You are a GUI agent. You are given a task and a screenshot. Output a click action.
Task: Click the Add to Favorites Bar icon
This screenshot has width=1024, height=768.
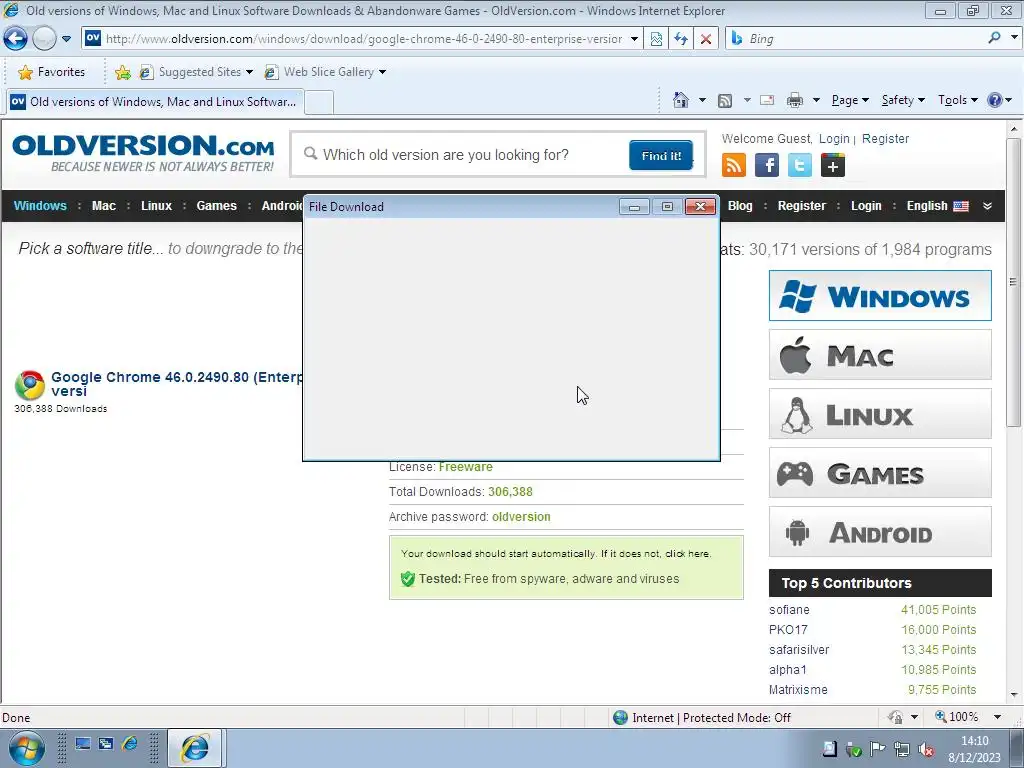click(122, 72)
